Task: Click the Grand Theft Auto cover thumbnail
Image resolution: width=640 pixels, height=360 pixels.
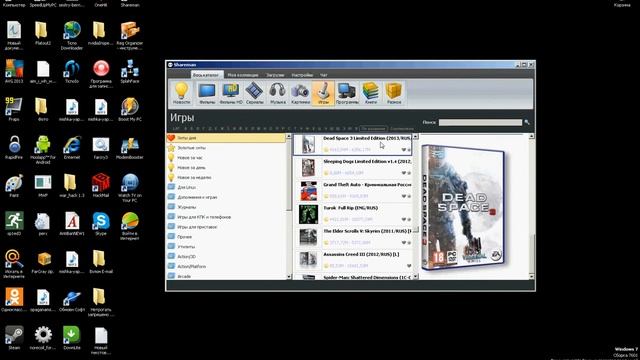Action: (308, 191)
